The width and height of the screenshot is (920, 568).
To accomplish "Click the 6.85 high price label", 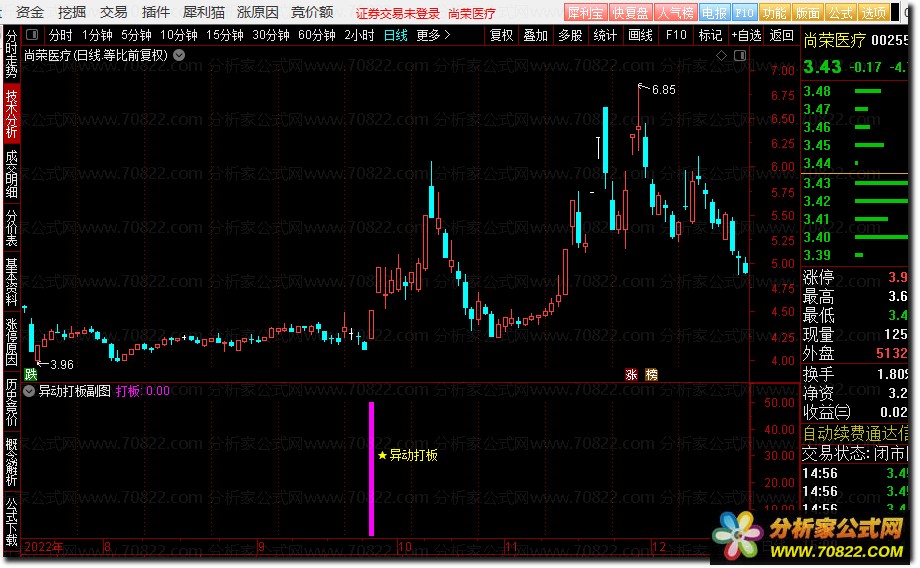I will (x=664, y=90).
